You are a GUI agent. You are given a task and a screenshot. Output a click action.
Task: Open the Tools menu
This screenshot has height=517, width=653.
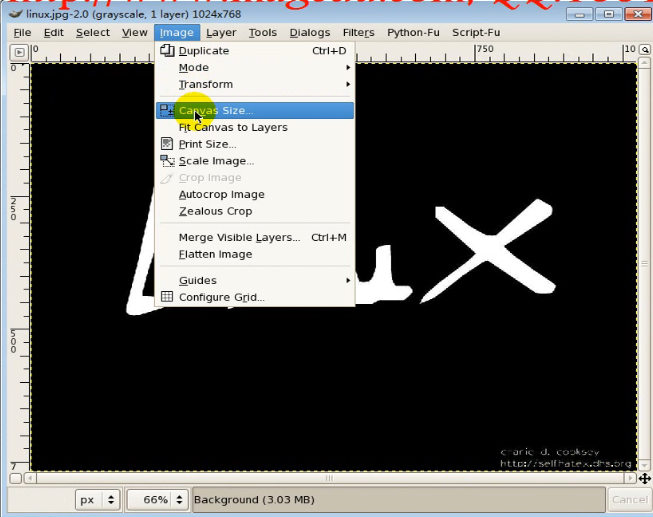(263, 32)
